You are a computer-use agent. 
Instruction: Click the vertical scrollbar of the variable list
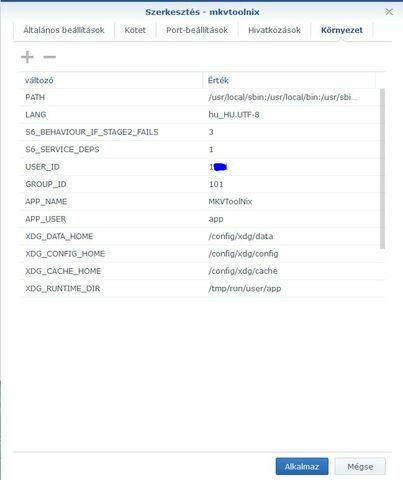pyautogui.click(x=382, y=169)
